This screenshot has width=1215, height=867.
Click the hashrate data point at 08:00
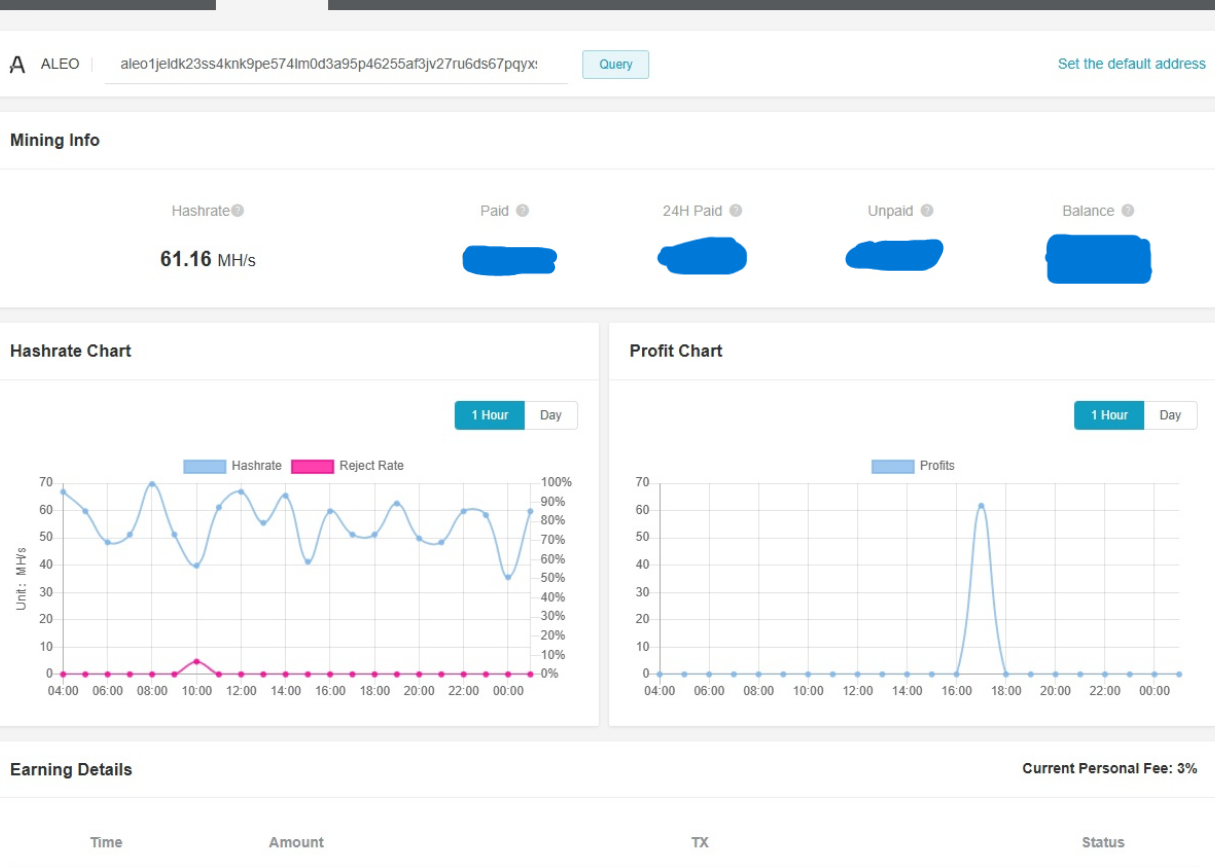pyautogui.click(x=152, y=484)
